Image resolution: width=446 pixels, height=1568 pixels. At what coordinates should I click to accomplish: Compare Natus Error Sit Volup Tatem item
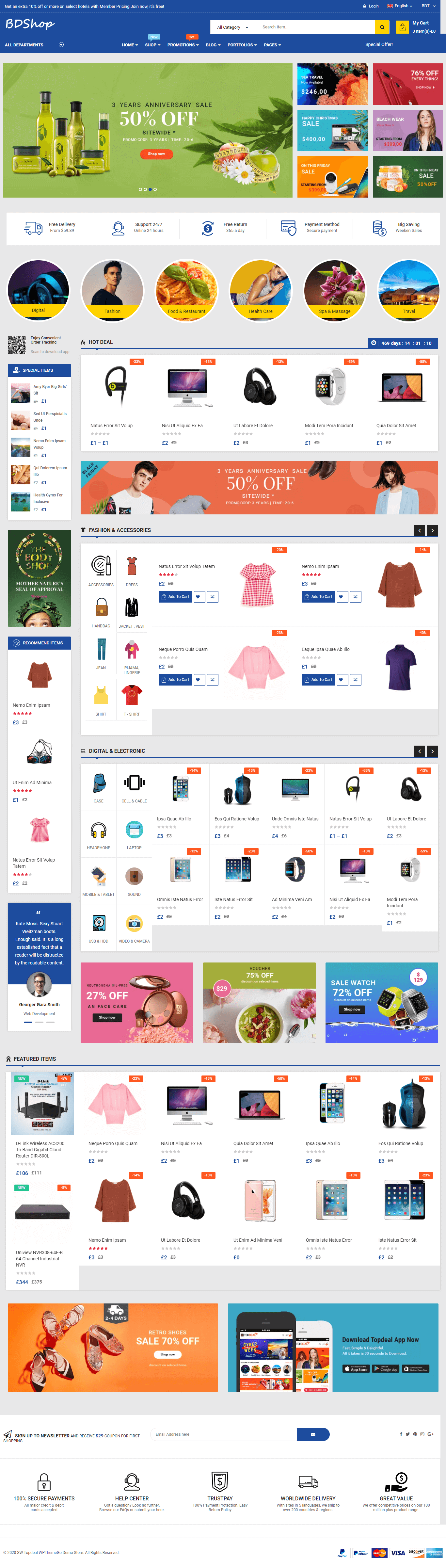(212, 596)
